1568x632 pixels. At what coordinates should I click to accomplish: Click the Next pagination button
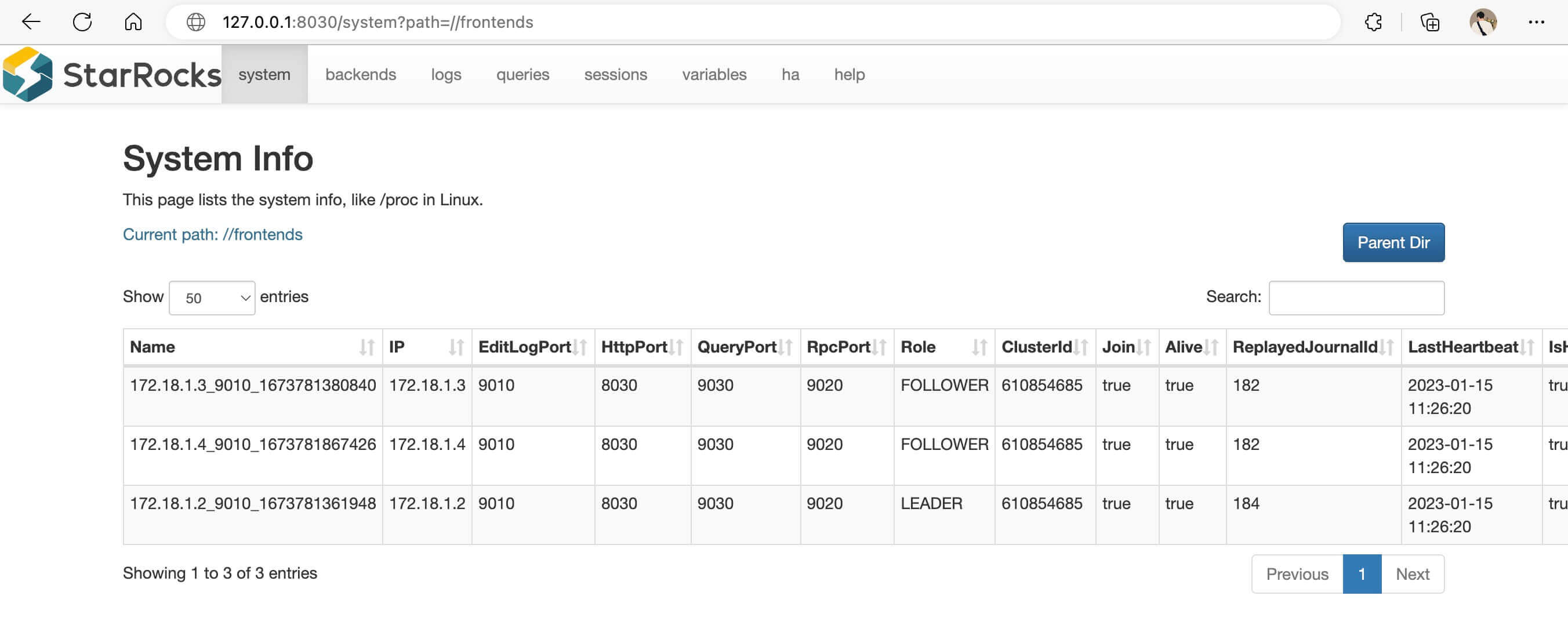click(x=1411, y=573)
